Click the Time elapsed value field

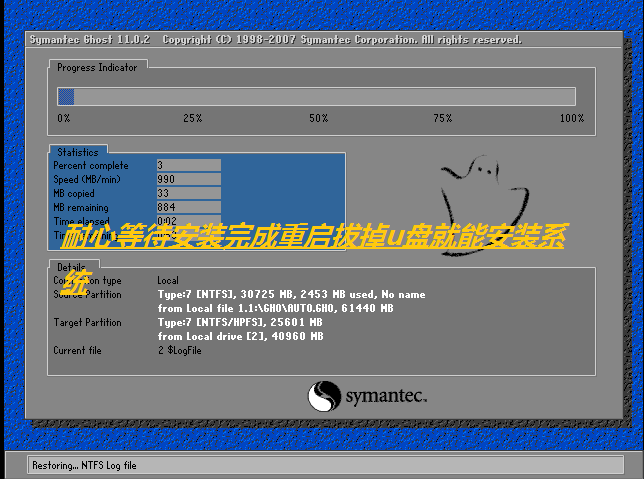click(188, 221)
